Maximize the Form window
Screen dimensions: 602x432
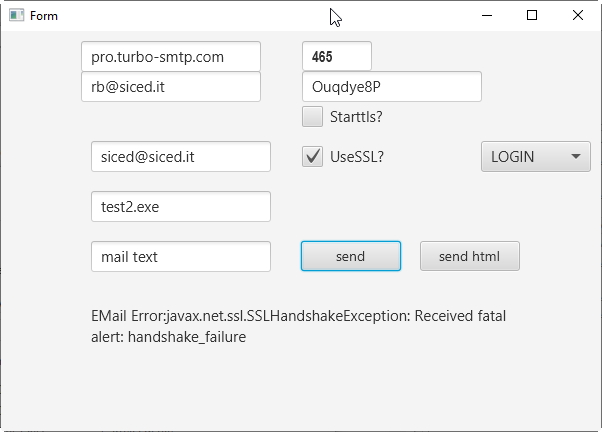(x=532, y=16)
